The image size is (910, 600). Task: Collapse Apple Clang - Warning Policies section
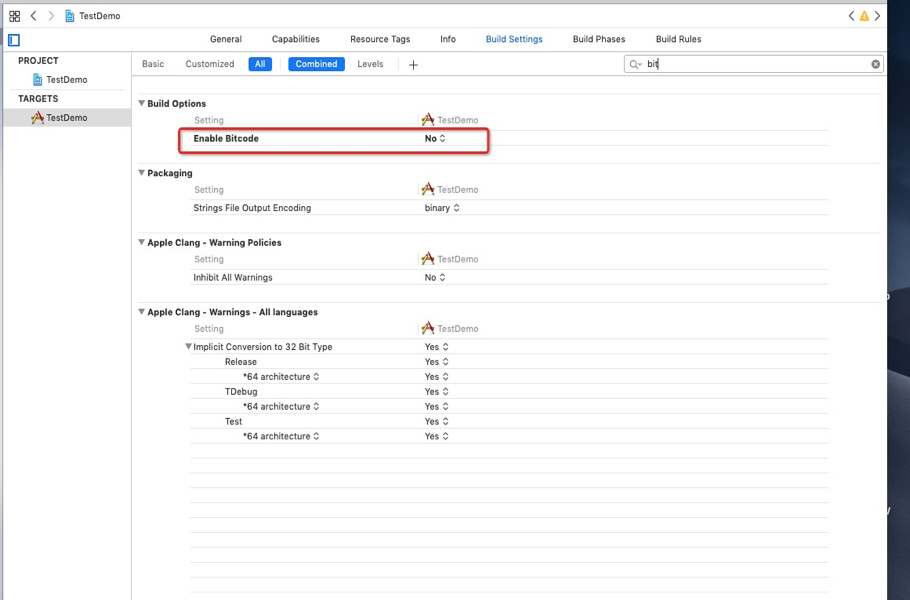coord(141,243)
